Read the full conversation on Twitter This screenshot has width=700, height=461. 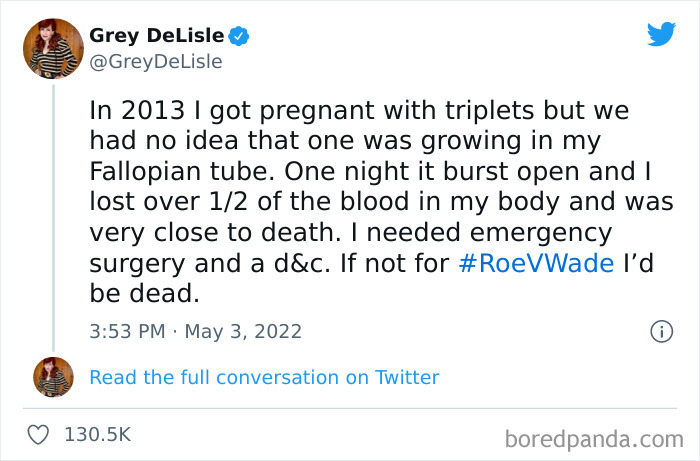(x=264, y=377)
